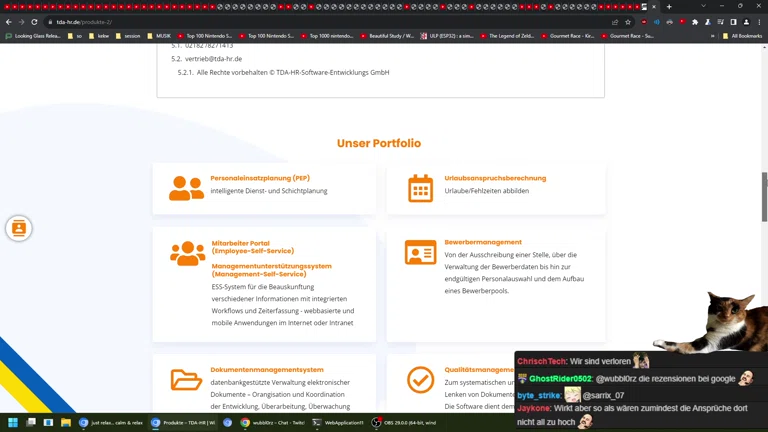
Task: Switch to WebApplication11 terminal window
Action: click(339, 423)
